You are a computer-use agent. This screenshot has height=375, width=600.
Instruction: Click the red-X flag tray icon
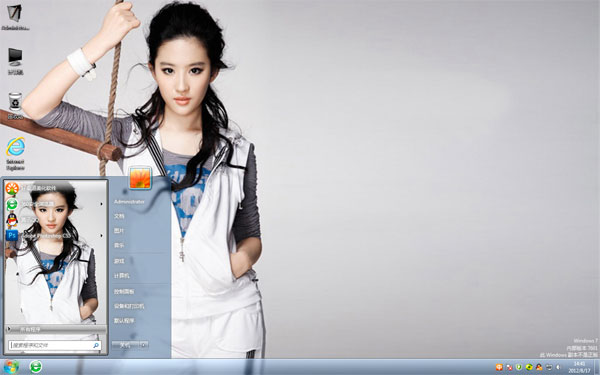509,367
